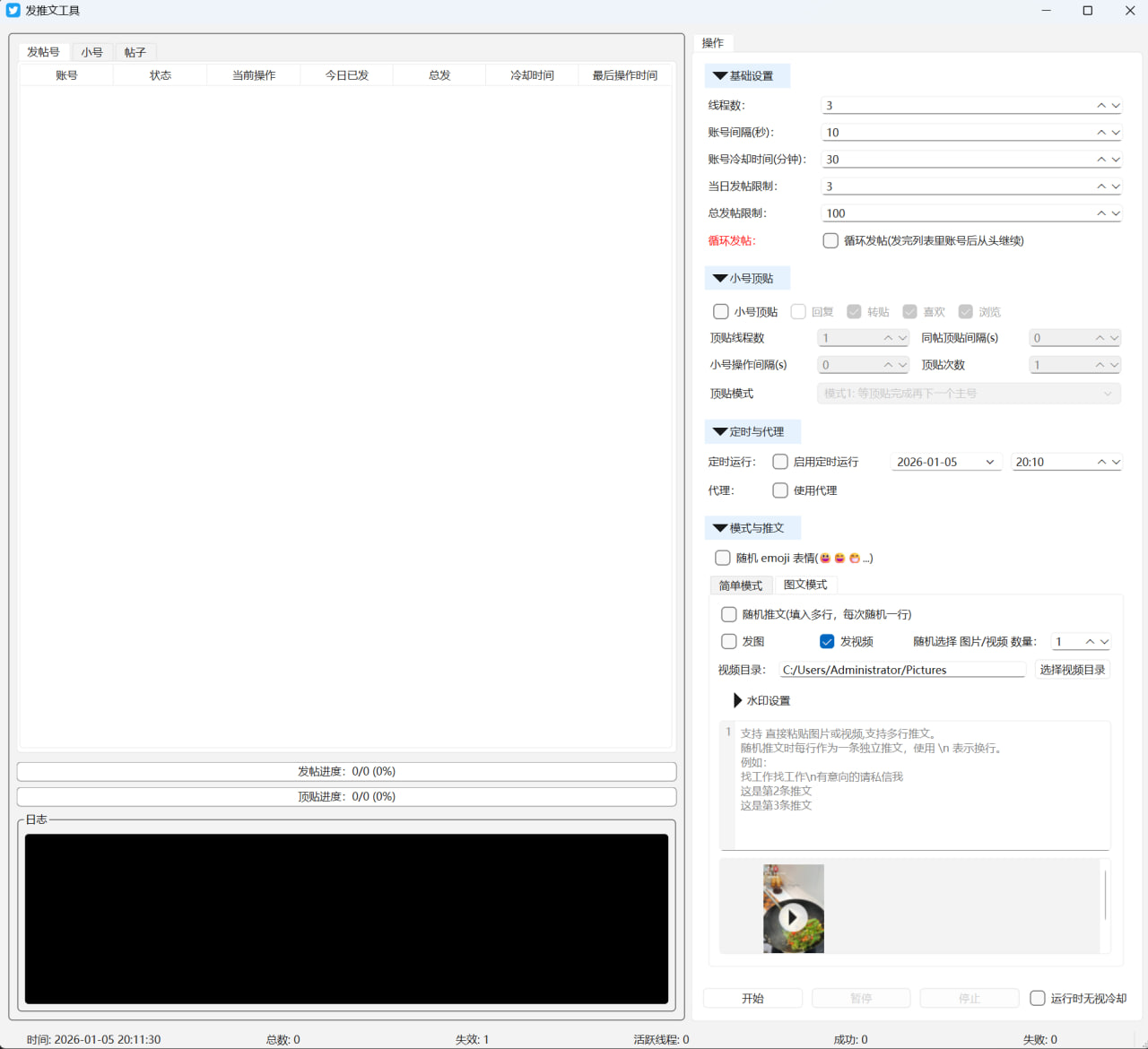The width and height of the screenshot is (1148, 1049).
Task: Click the Twitter app icon in title bar
Action: [x=13, y=11]
